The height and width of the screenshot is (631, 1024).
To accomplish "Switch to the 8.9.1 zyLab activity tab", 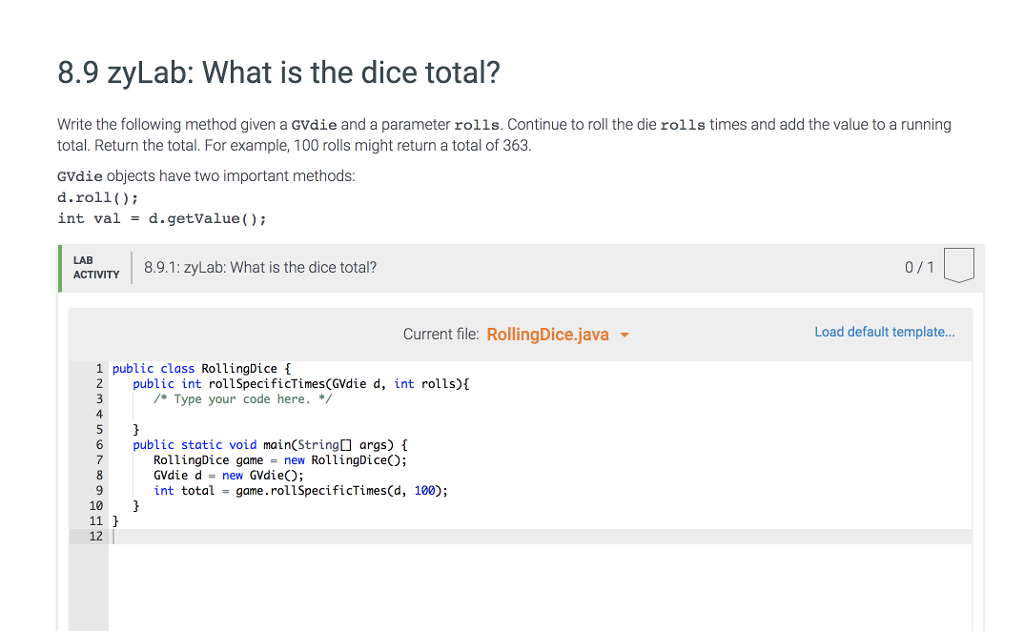I will (260, 267).
